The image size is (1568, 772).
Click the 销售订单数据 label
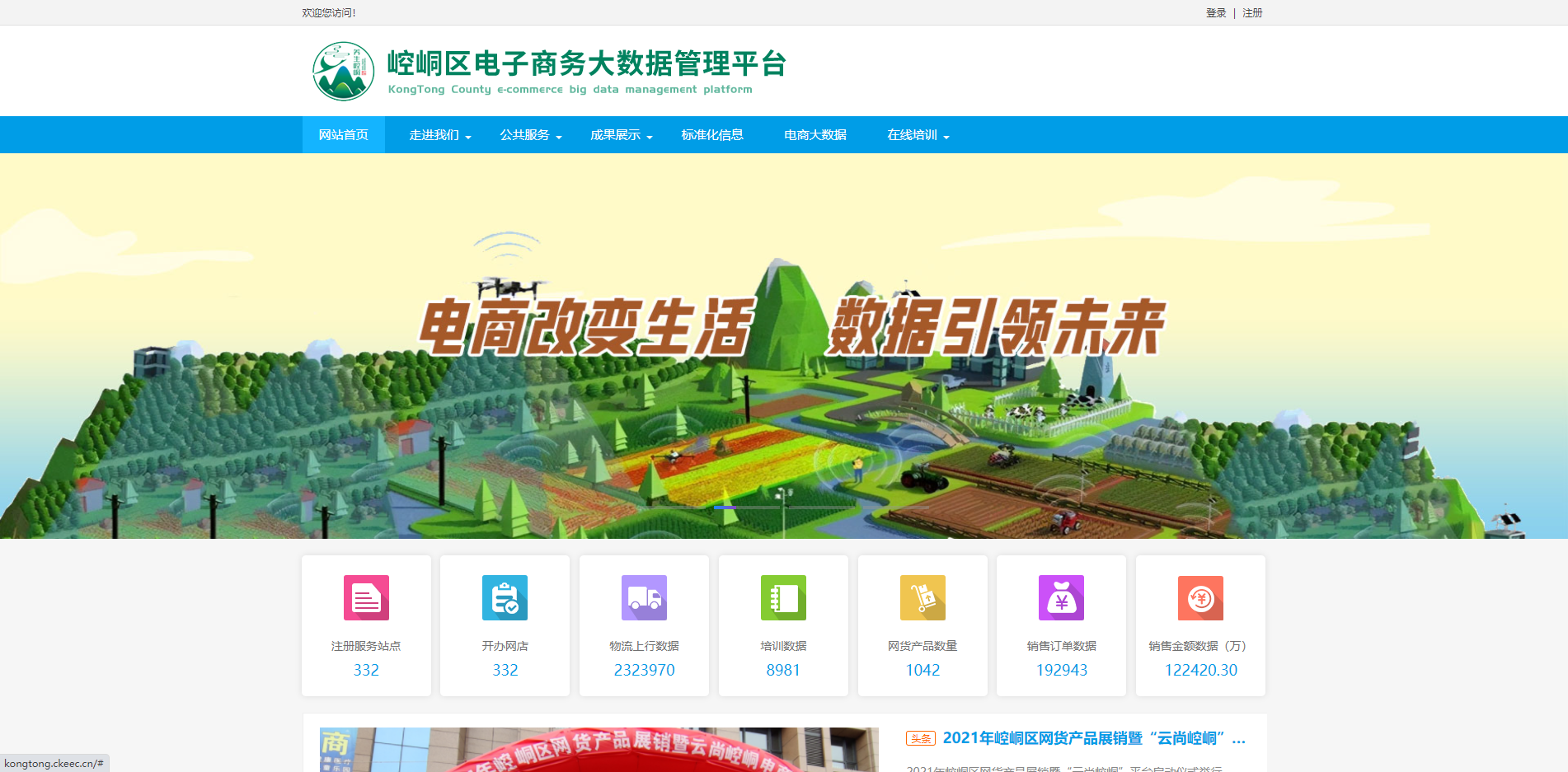click(x=1061, y=646)
